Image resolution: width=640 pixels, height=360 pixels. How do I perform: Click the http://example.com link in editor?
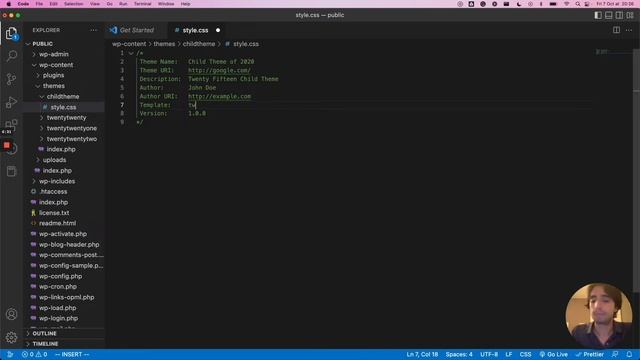pyautogui.click(x=219, y=97)
